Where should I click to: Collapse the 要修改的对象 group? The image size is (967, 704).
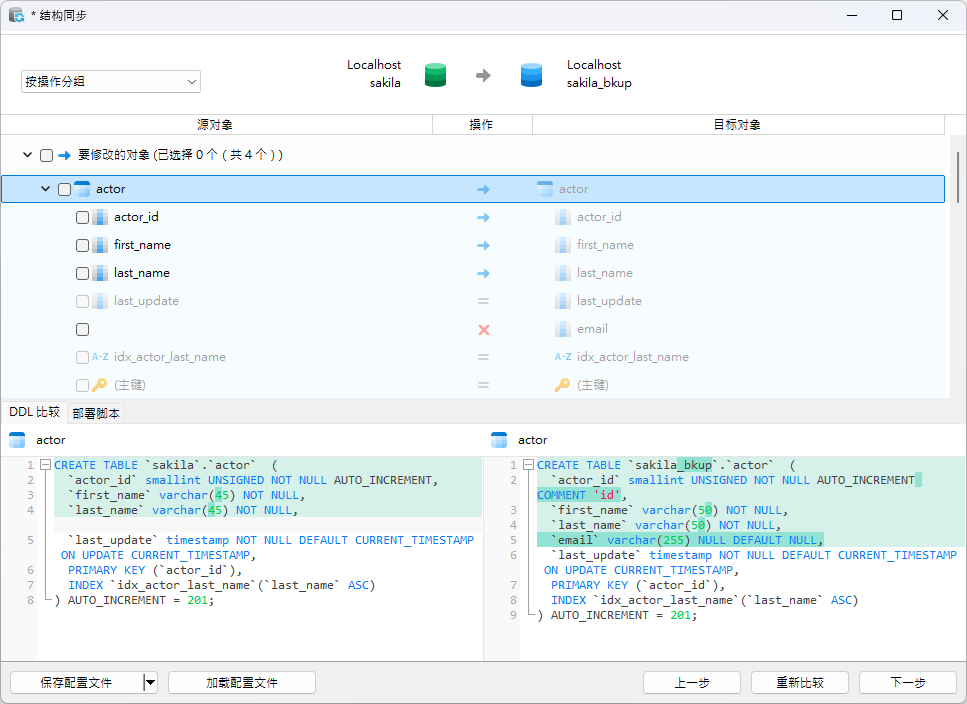27,155
